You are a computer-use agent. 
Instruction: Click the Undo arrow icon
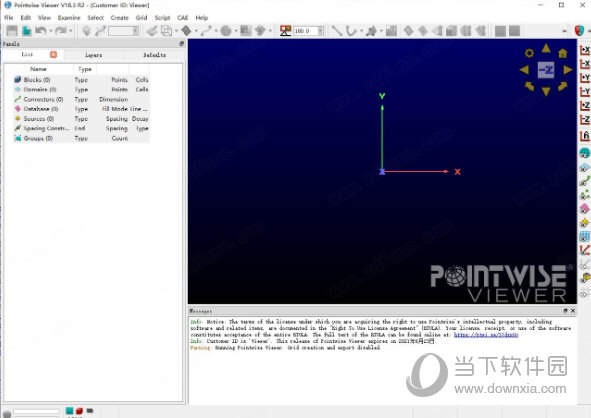click(x=40, y=31)
